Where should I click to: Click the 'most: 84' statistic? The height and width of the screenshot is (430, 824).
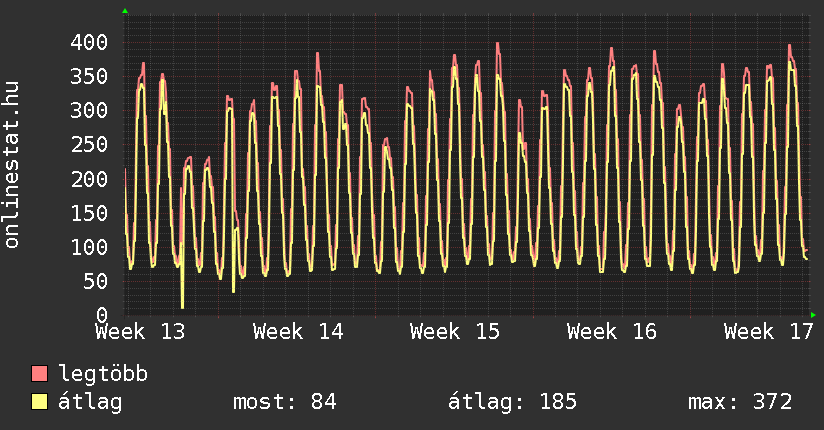pyautogui.click(x=284, y=402)
